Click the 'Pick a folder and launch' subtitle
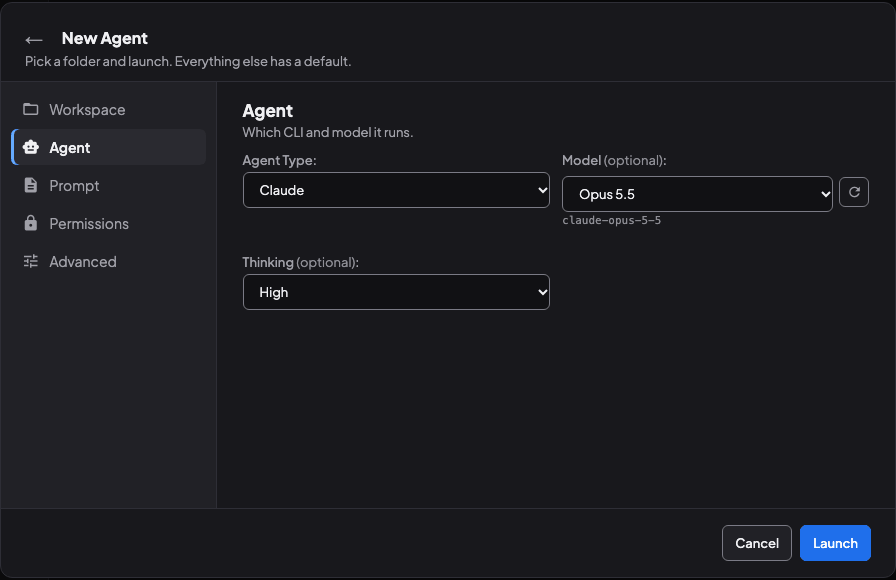The width and height of the screenshot is (896, 580). point(188,61)
